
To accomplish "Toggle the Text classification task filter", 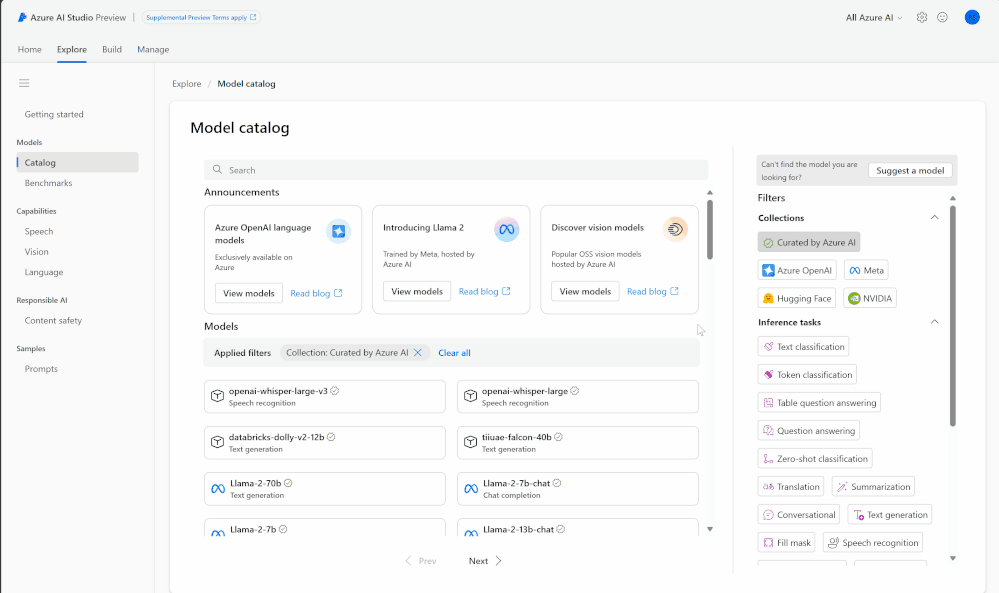I will click(x=803, y=347).
